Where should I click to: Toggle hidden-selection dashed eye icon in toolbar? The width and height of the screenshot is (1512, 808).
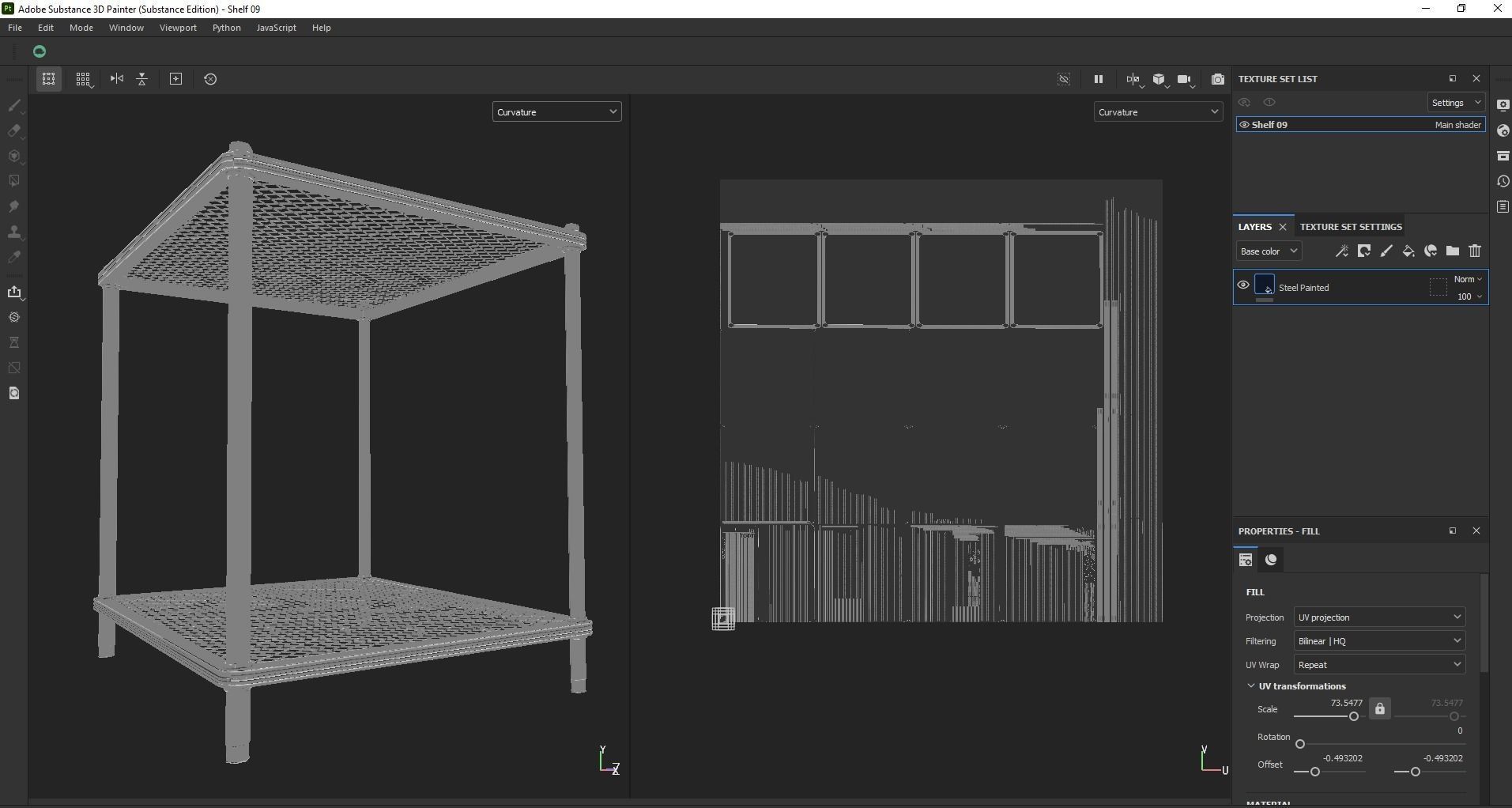[1064, 79]
